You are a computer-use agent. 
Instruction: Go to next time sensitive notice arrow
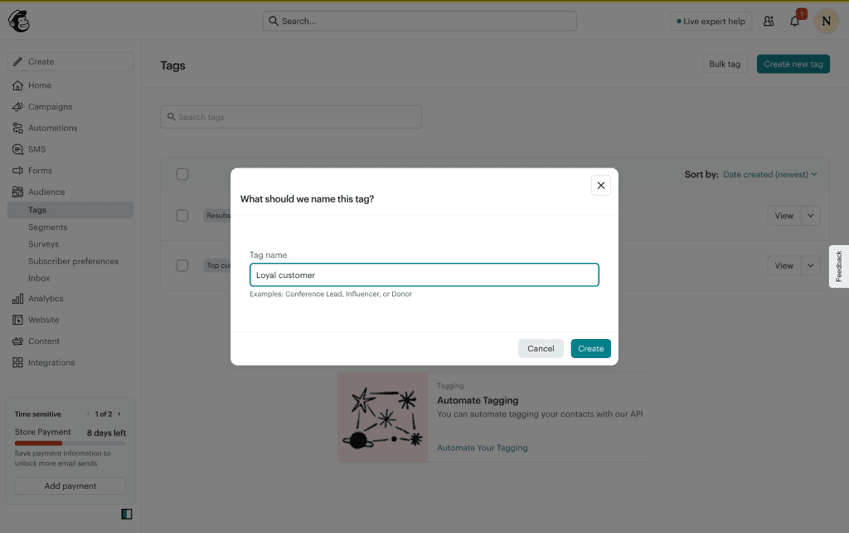click(119, 414)
